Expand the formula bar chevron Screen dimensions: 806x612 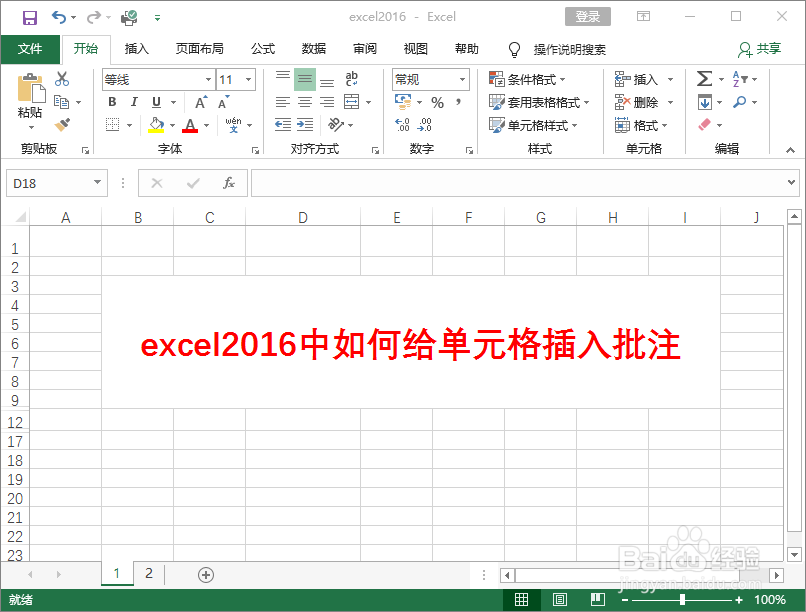coord(791,182)
